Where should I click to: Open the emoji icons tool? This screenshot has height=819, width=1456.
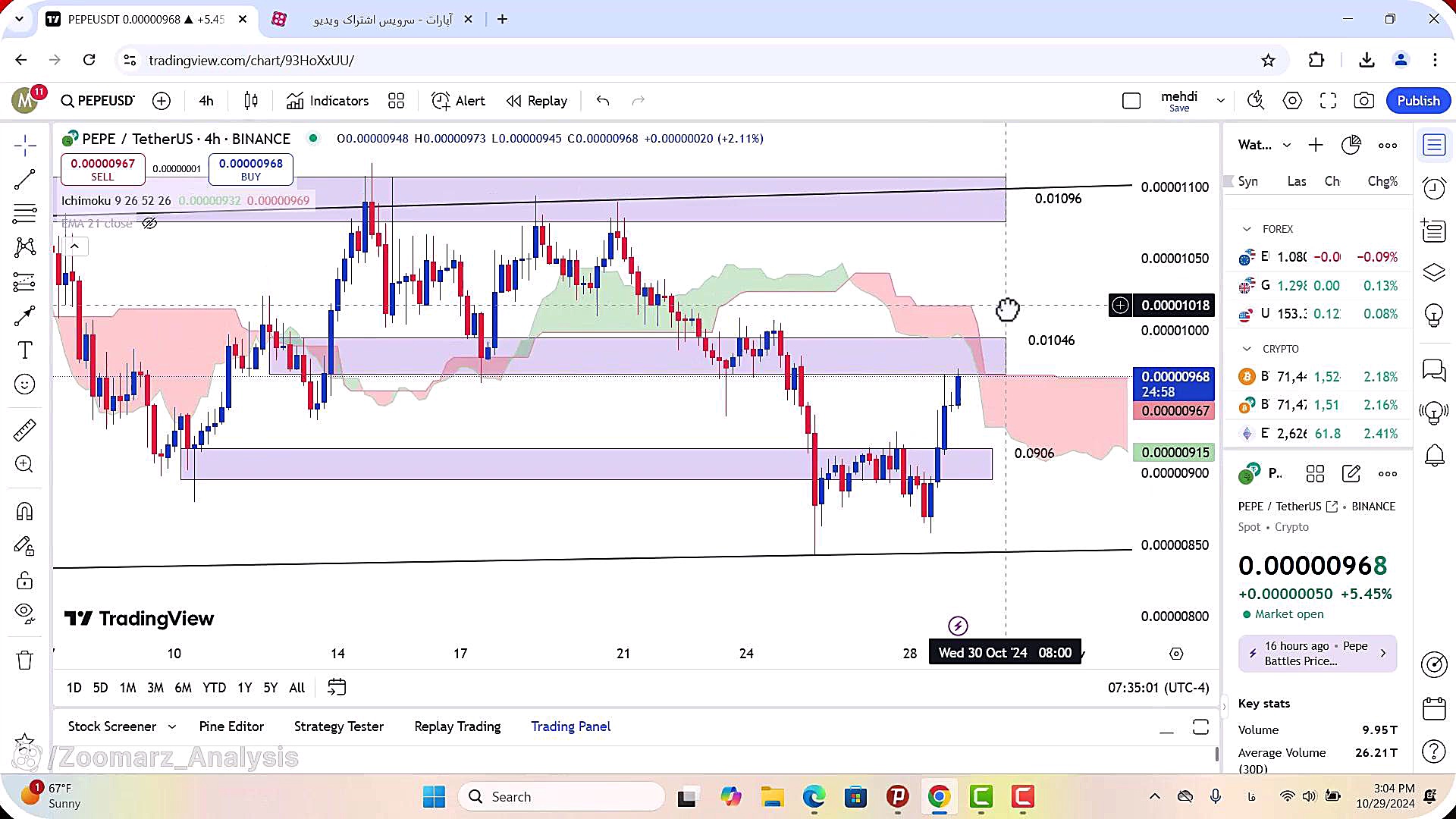point(25,384)
